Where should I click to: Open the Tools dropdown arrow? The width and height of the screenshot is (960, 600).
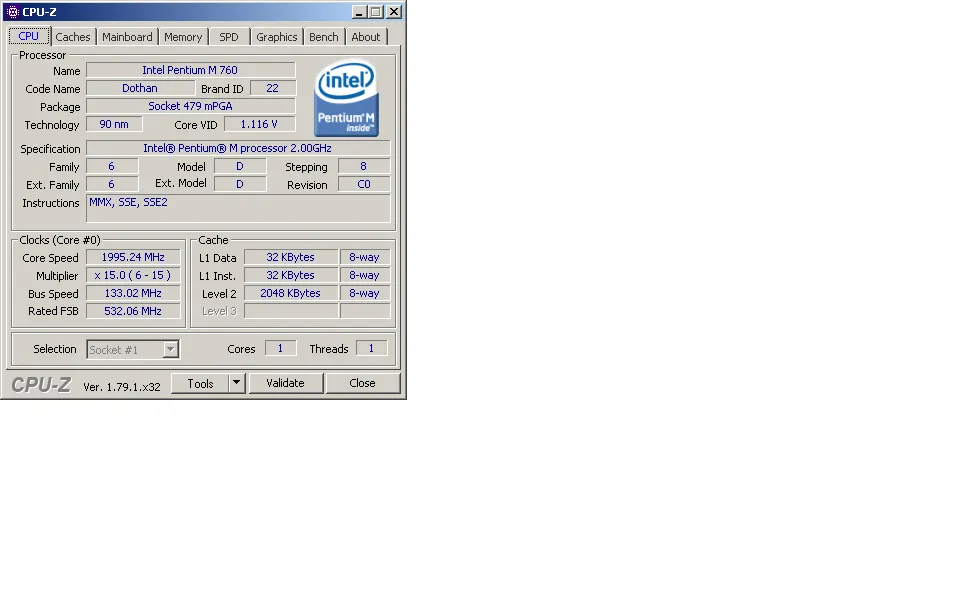236,383
